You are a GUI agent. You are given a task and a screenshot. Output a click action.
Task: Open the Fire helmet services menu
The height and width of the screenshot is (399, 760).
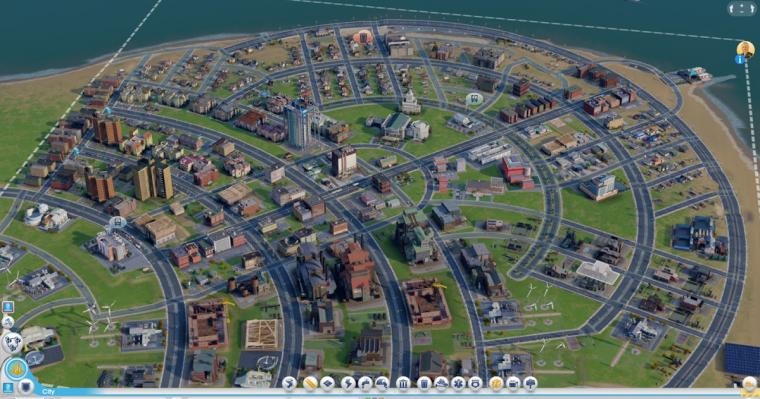441,383
